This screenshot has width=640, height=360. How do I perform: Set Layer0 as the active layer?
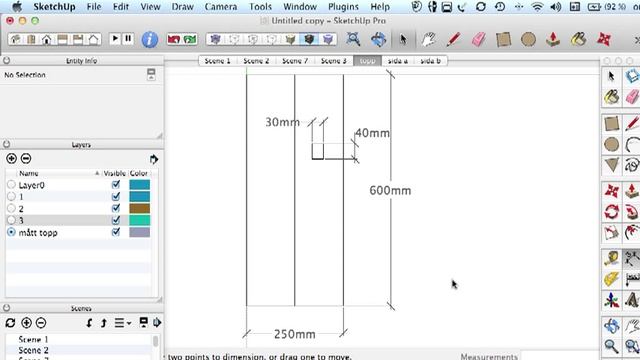(11, 184)
